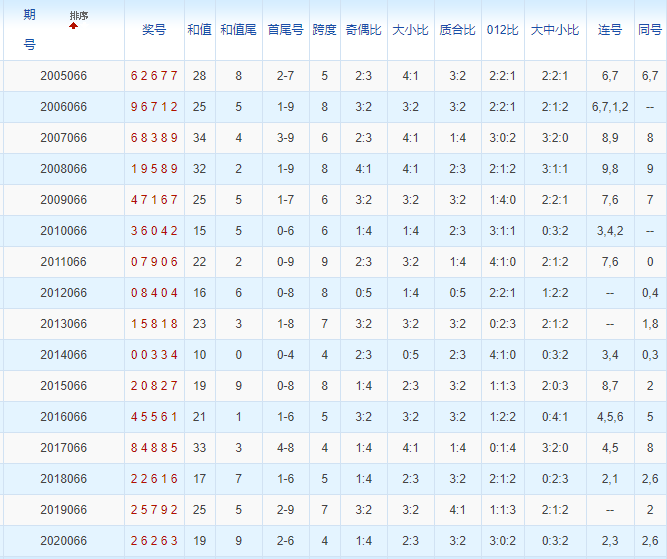Select issue number 2017066
This screenshot has width=667, height=559.
click(64, 448)
